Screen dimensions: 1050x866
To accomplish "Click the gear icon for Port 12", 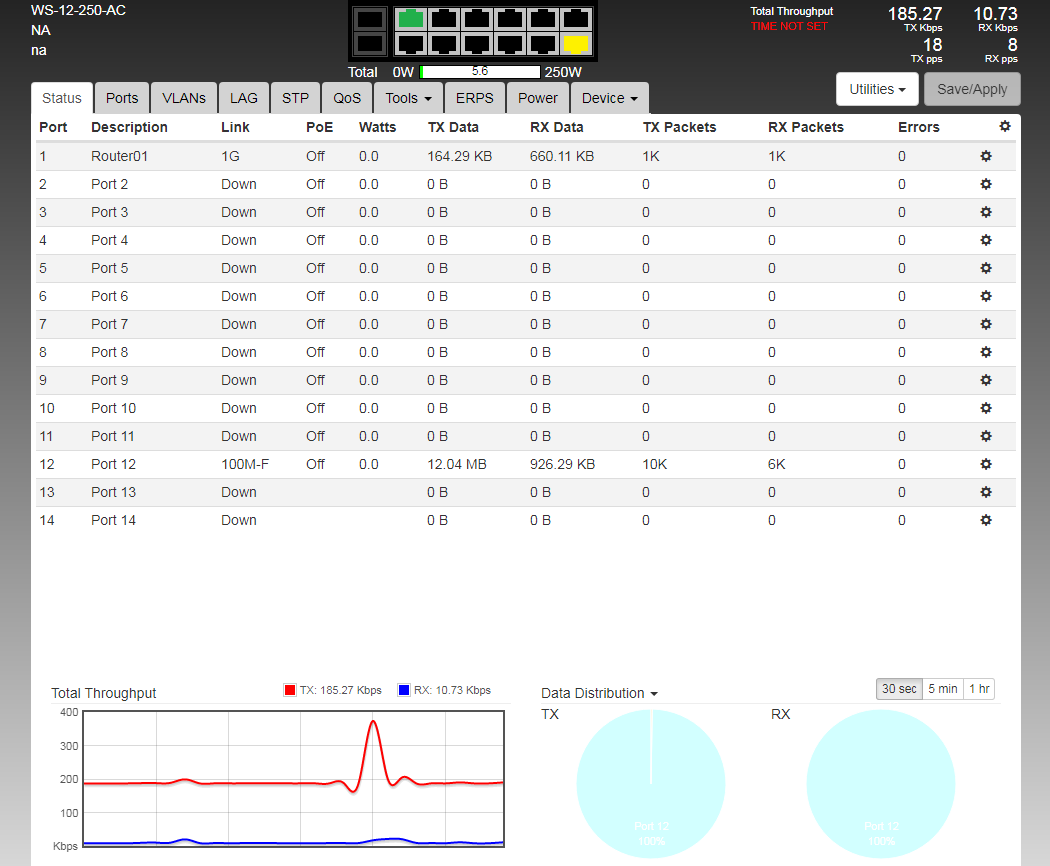I will pos(985,464).
